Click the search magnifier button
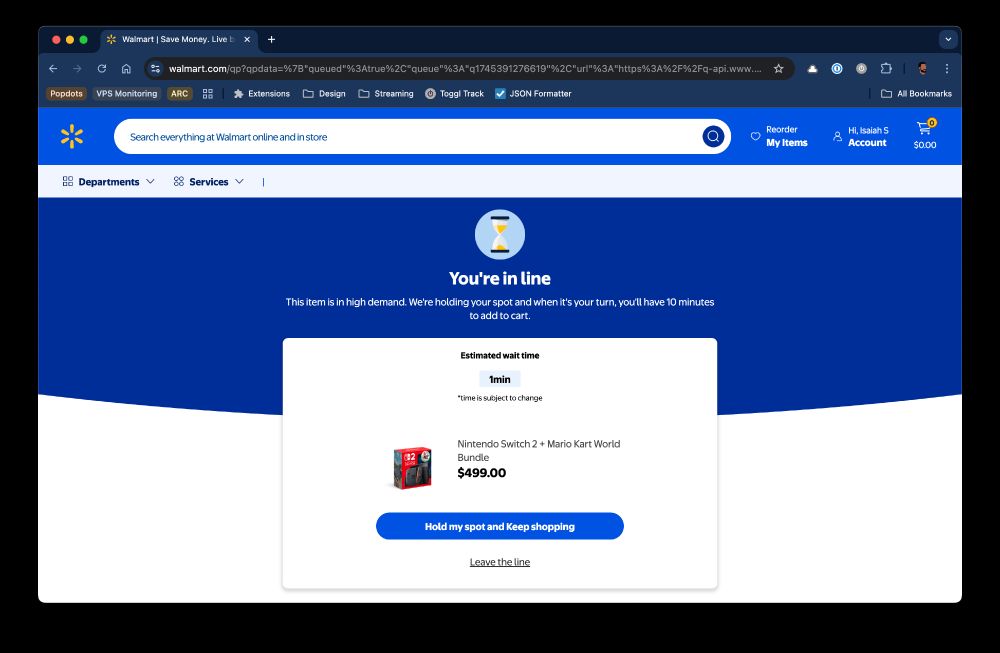Image resolution: width=1000 pixels, height=653 pixels. (713, 136)
